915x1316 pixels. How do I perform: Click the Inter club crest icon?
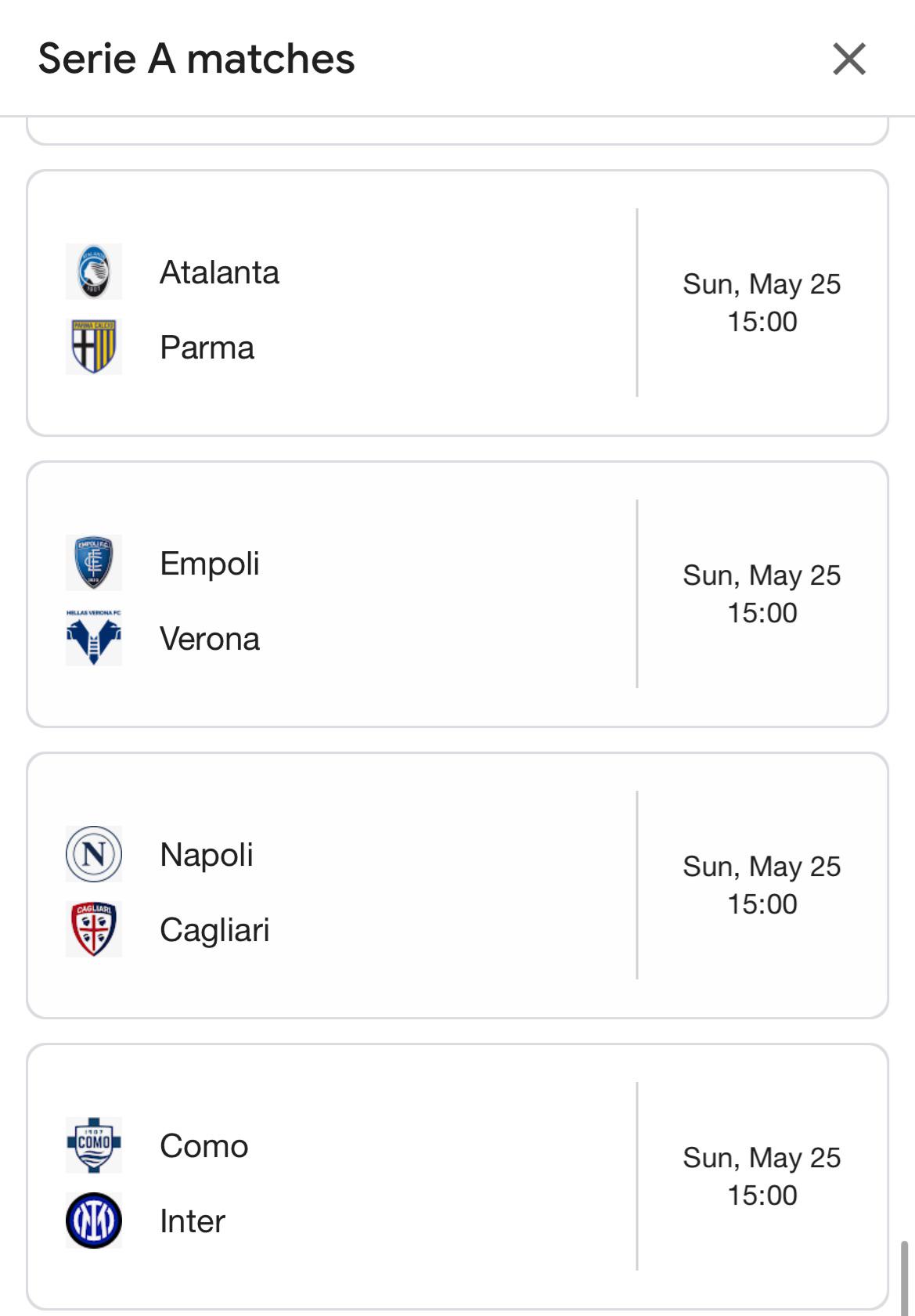[x=94, y=1220]
